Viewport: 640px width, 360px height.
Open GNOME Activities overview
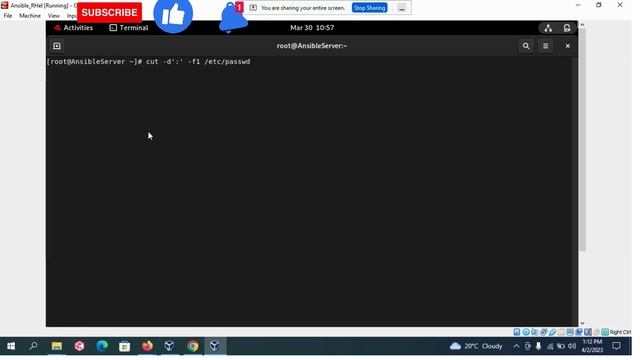[x=73, y=28]
